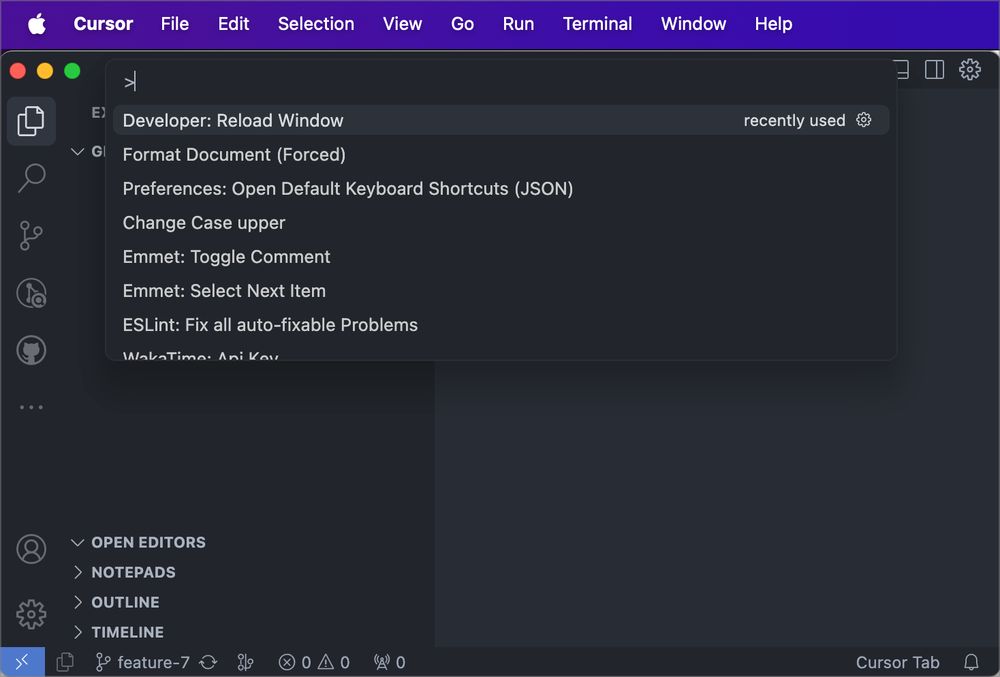Choose Emmet: Select Next Item
1000x677 pixels.
(x=501, y=291)
